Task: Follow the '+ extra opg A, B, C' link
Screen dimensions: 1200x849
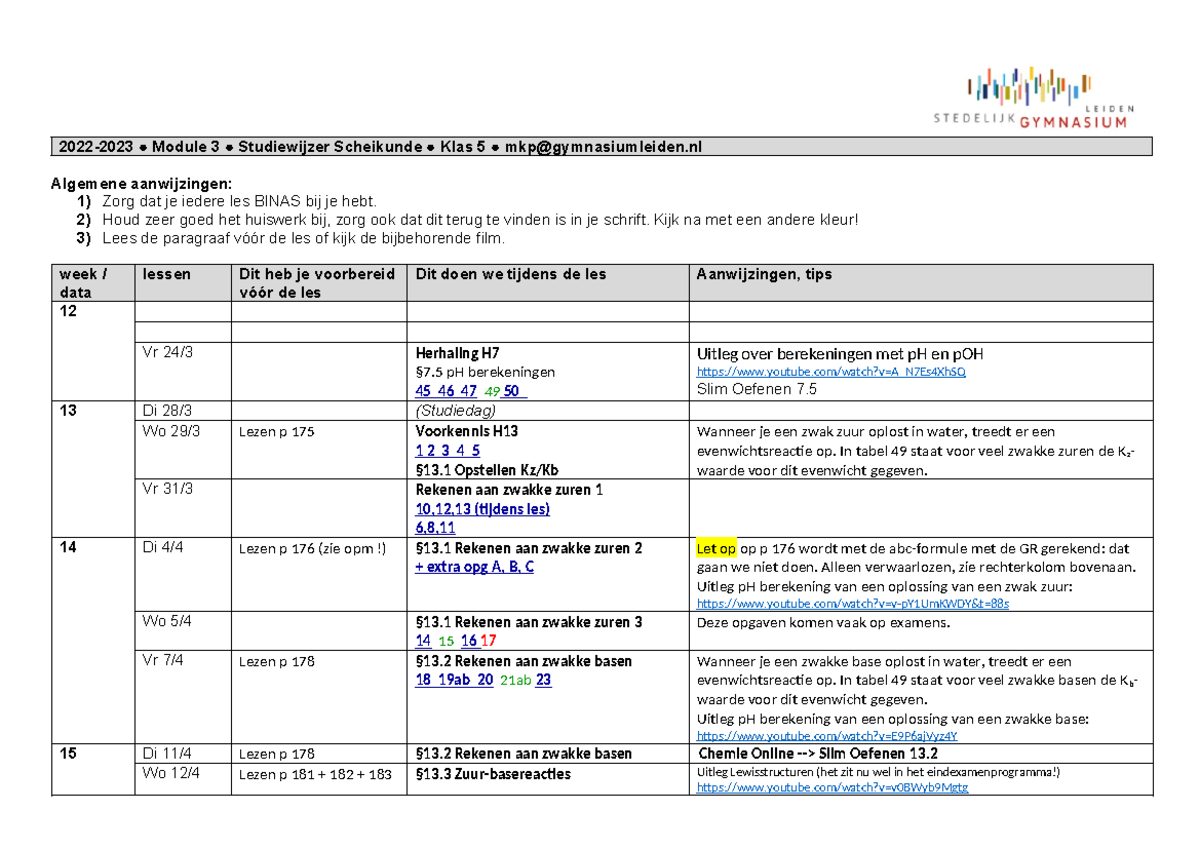Action: tap(474, 567)
